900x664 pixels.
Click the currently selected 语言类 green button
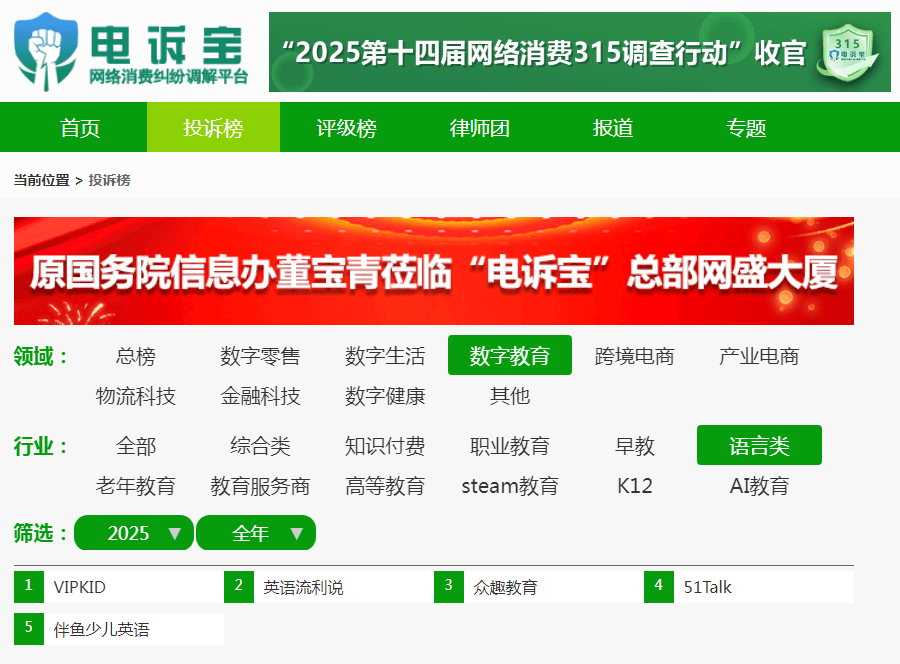pyautogui.click(x=758, y=446)
